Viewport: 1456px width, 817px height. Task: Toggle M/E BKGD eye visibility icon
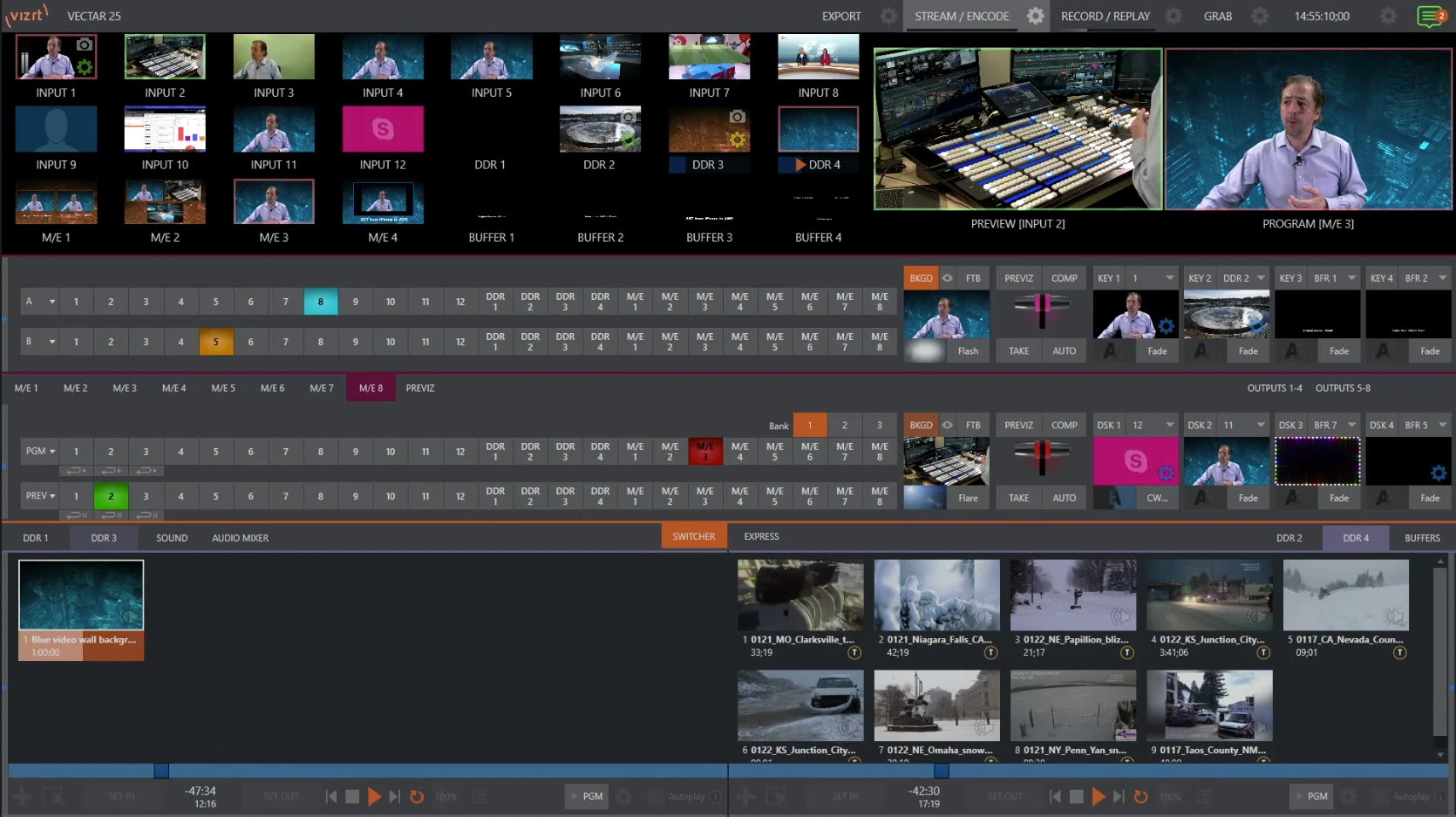coord(947,278)
